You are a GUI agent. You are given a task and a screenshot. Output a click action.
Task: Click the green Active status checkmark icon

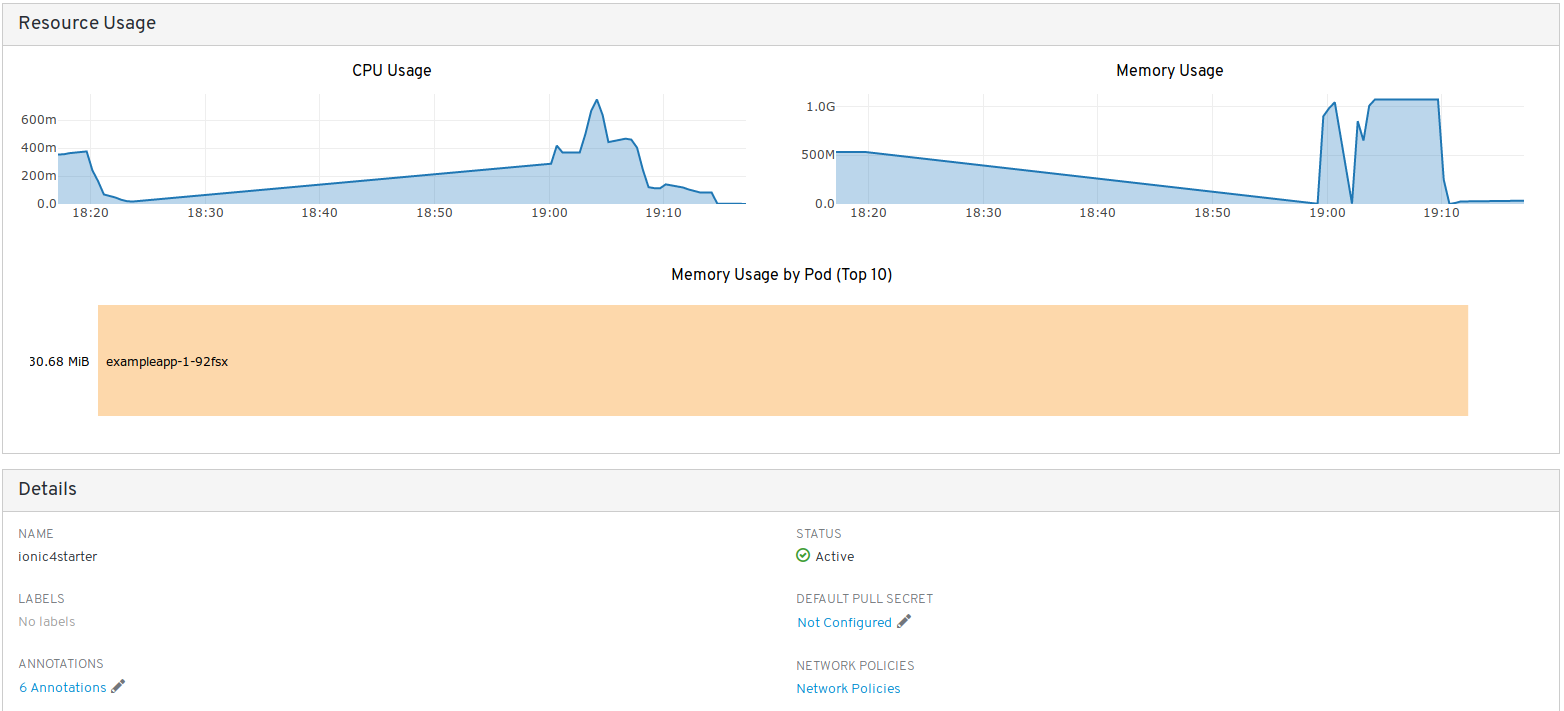(803, 556)
